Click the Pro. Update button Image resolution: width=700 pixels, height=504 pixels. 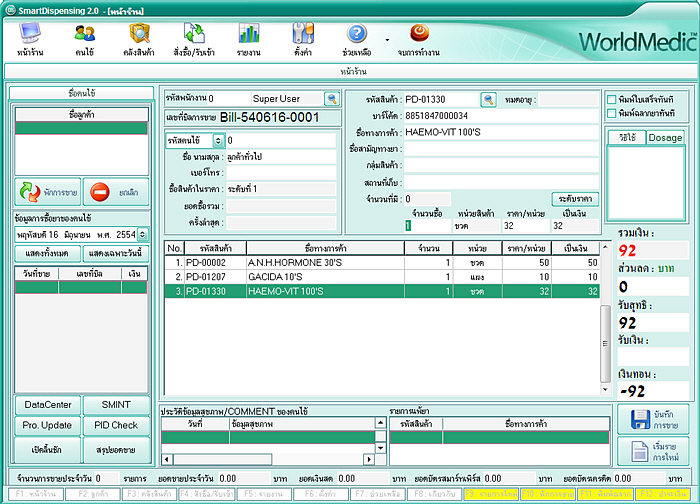click(48, 425)
